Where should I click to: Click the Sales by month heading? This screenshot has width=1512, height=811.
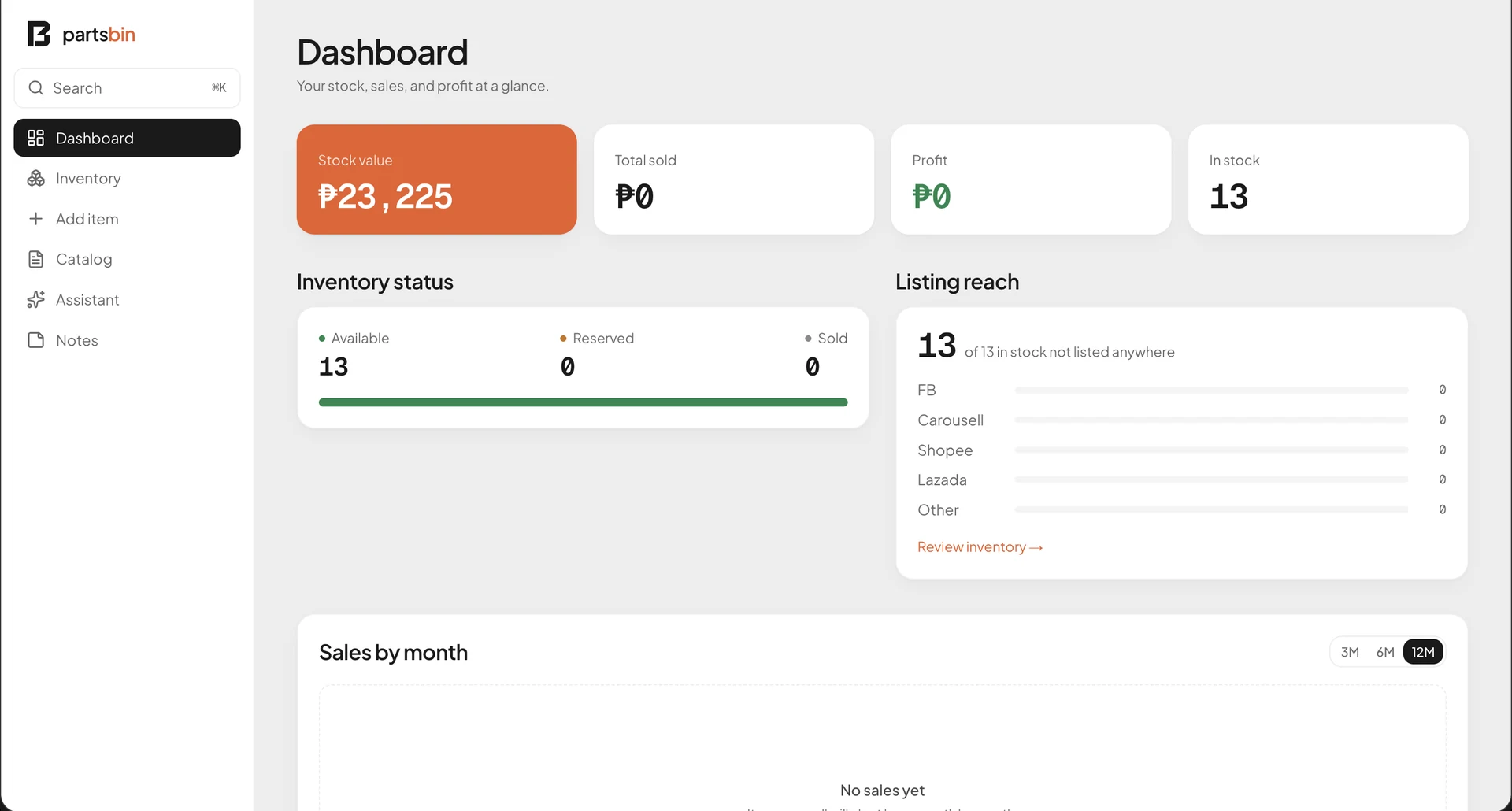393,653
